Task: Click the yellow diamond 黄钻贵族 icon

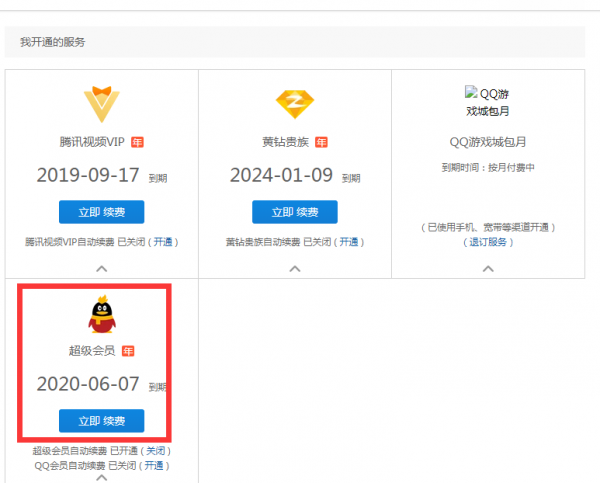Action: [295, 104]
